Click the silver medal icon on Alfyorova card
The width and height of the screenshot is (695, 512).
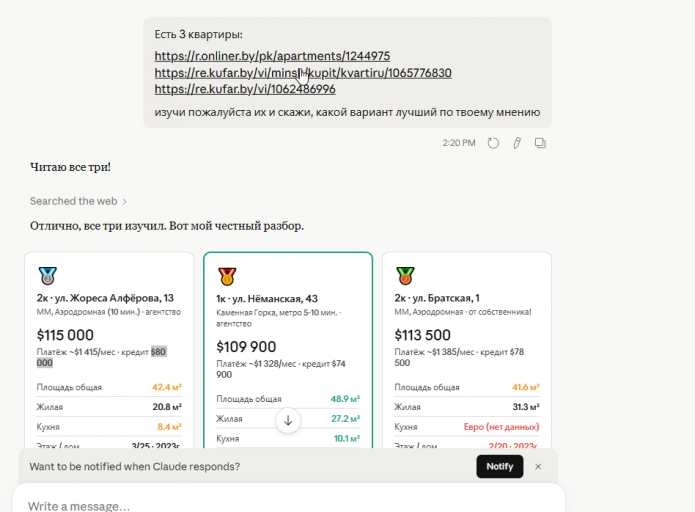point(47,275)
